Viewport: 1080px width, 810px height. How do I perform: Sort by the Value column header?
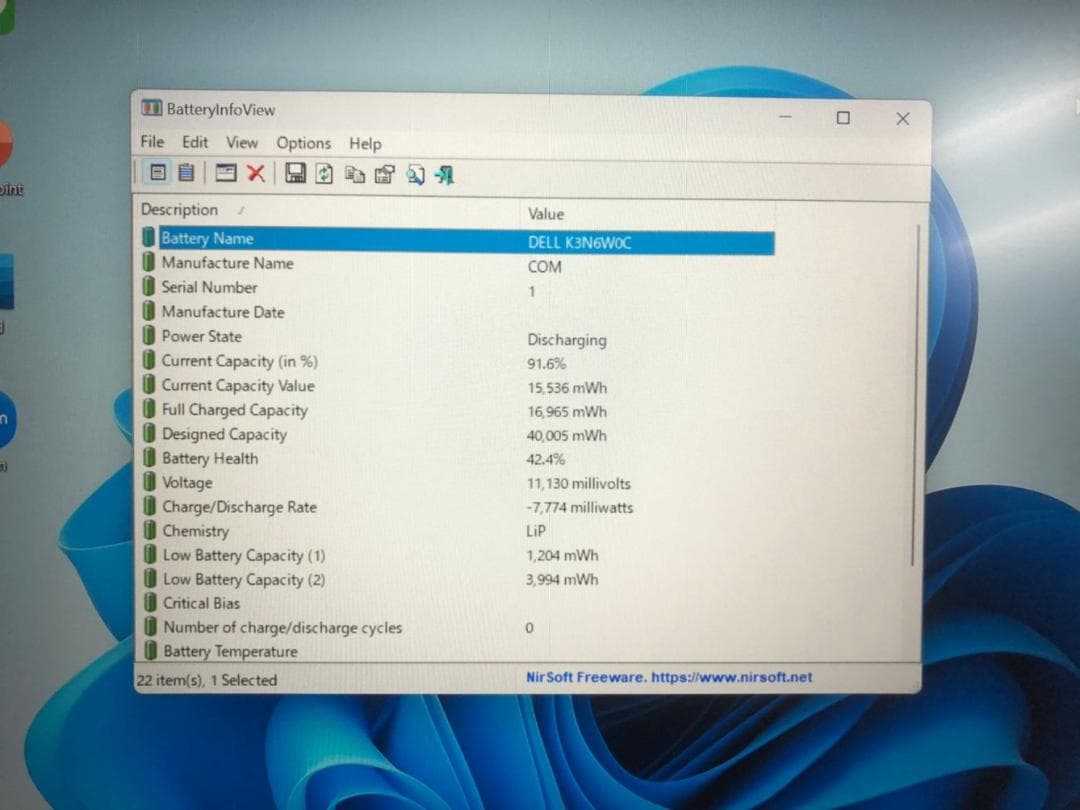coord(544,213)
